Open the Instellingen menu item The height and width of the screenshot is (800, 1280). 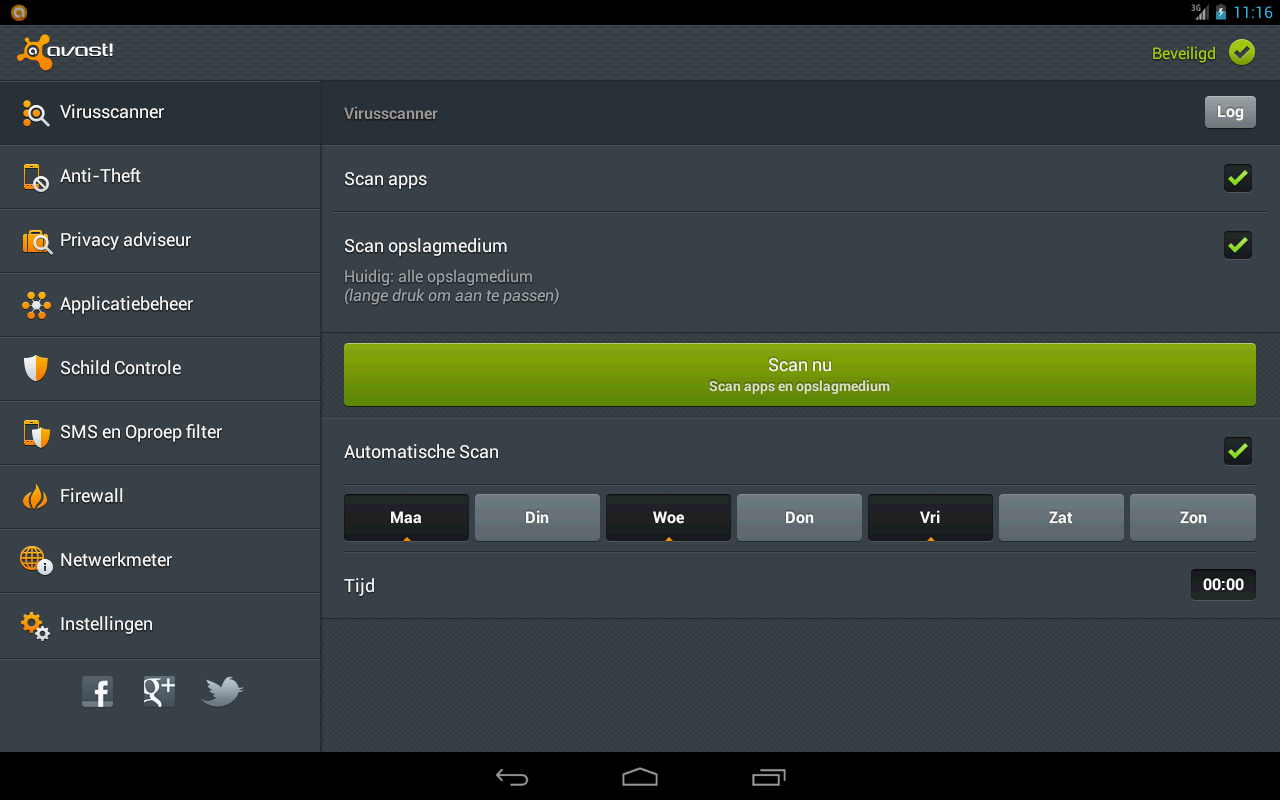pos(160,625)
